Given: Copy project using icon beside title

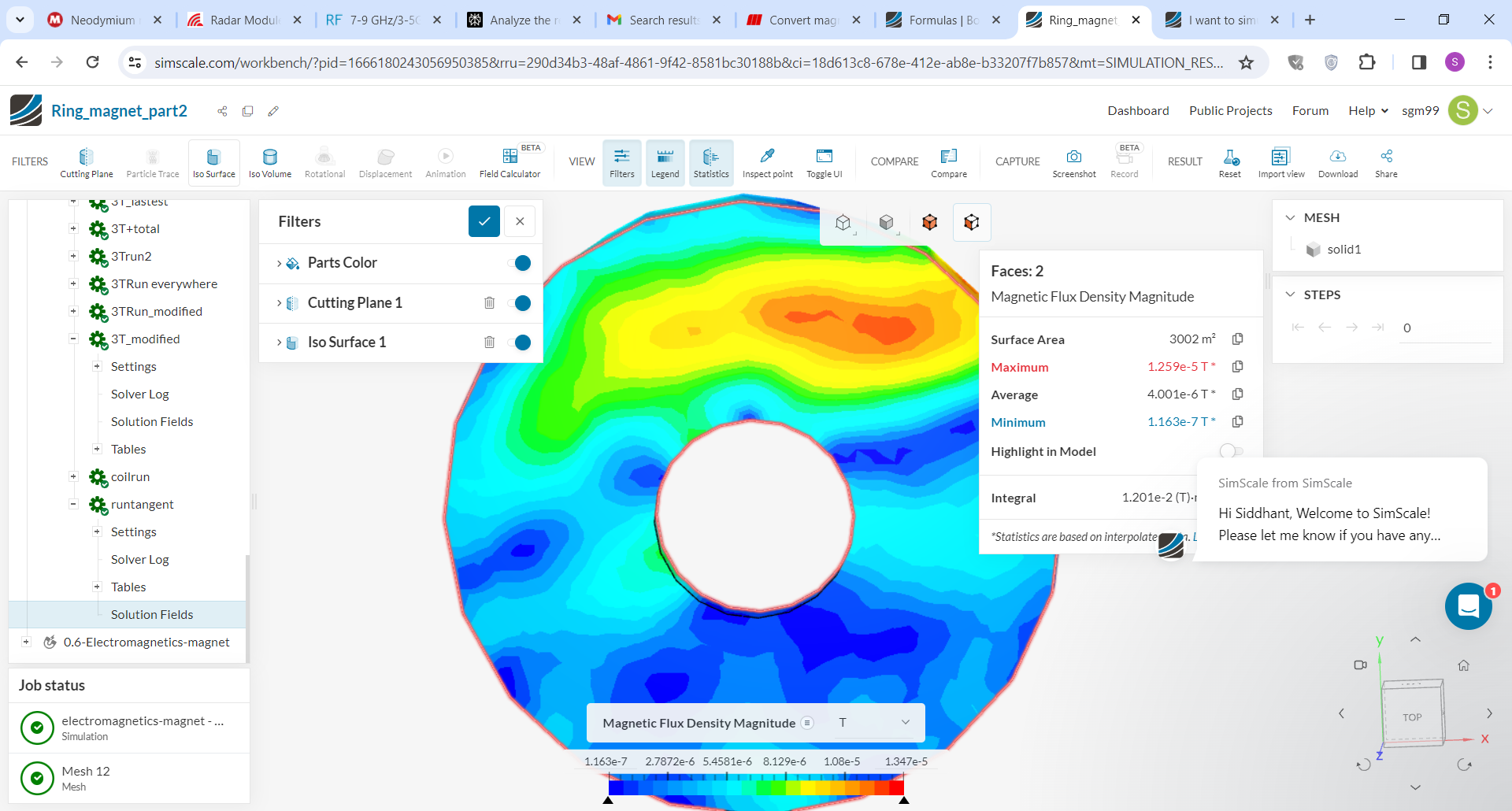Looking at the screenshot, I should tap(248, 111).
